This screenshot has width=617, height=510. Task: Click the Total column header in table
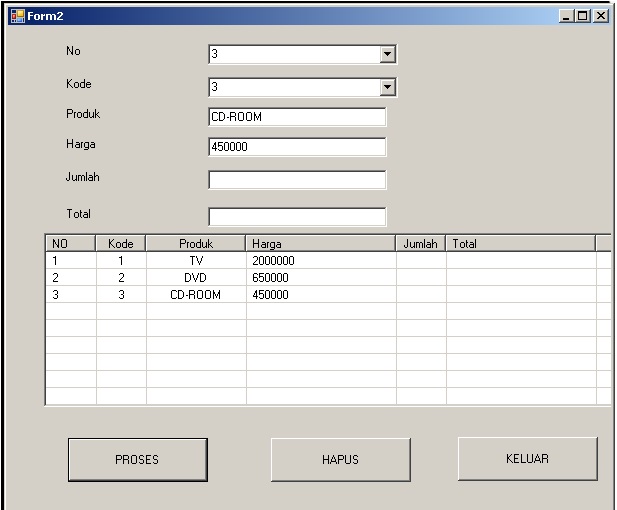(x=520, y=243)
